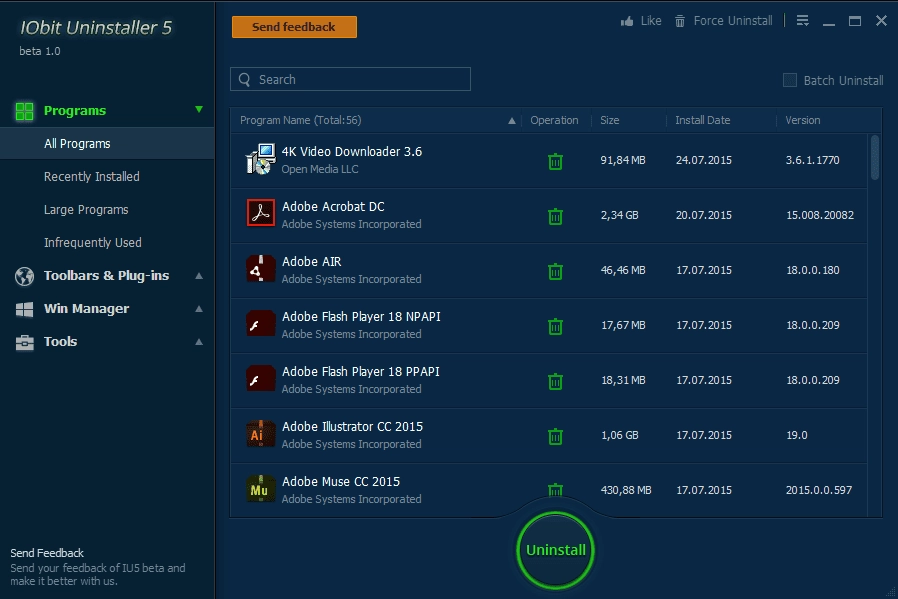898x599 pixels.
Task: Open the hamburger options menu icon
Action: coord(802,21)
